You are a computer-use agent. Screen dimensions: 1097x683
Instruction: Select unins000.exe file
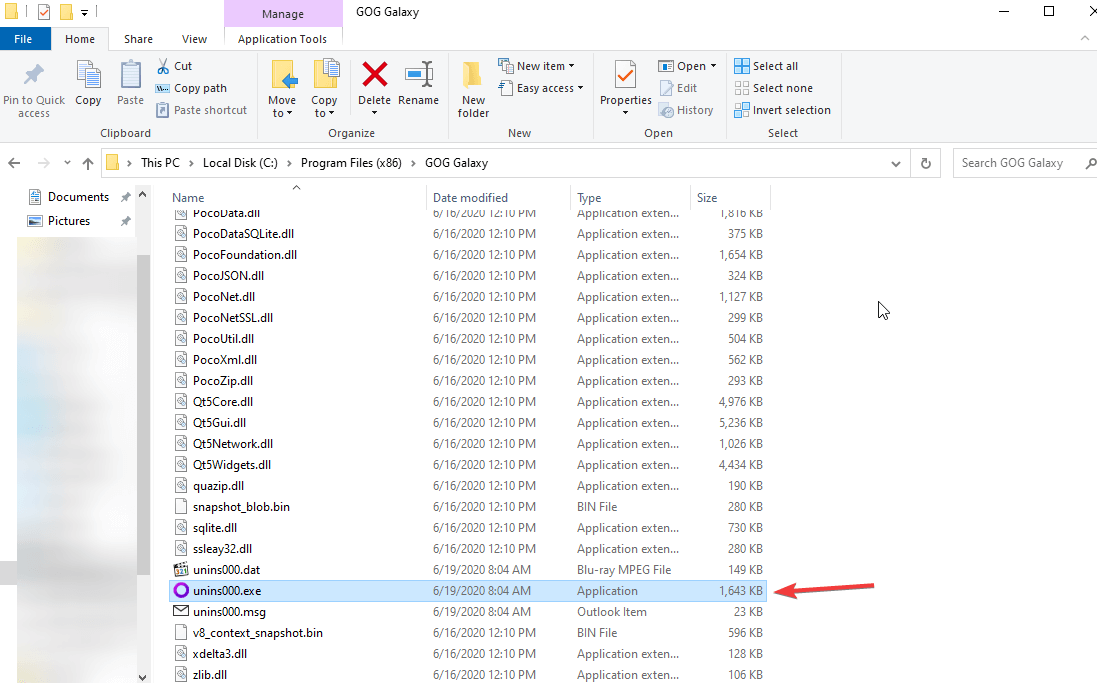tap(468, 591)
